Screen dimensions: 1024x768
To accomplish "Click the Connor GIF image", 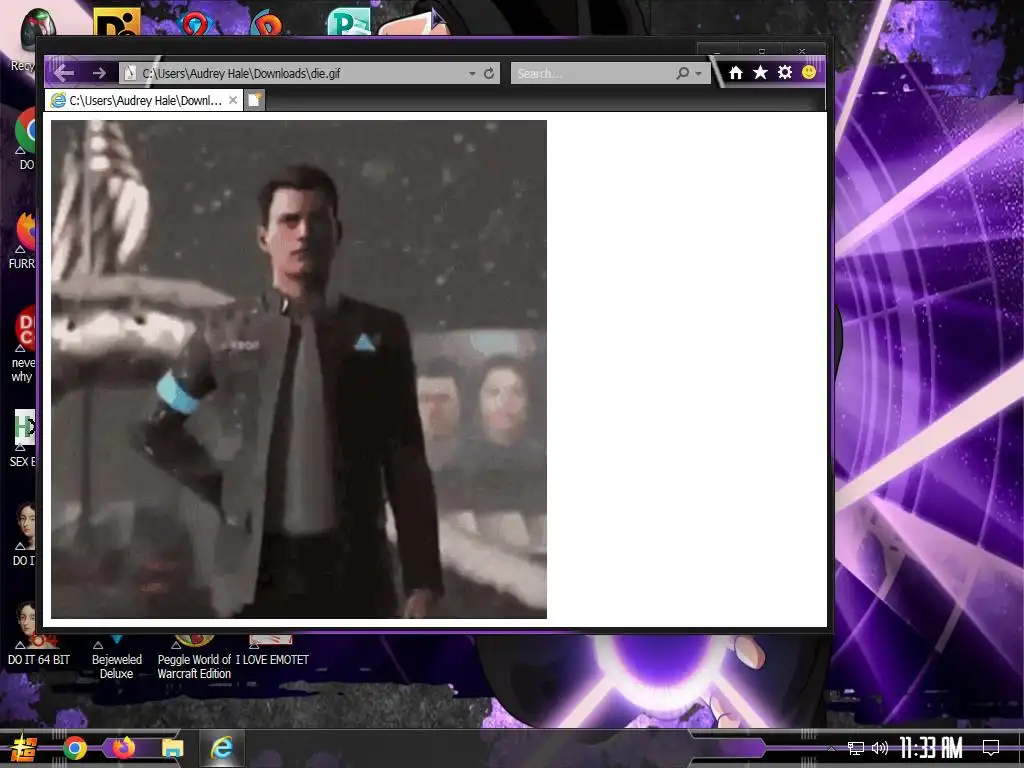I will click(x=298, y=369).
